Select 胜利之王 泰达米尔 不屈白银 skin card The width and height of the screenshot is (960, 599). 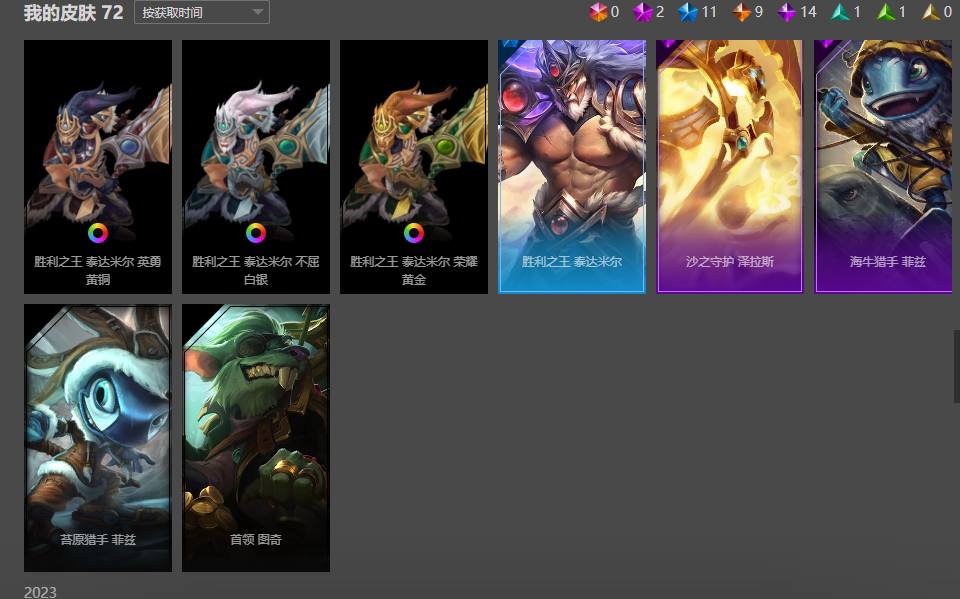[256, 167]
